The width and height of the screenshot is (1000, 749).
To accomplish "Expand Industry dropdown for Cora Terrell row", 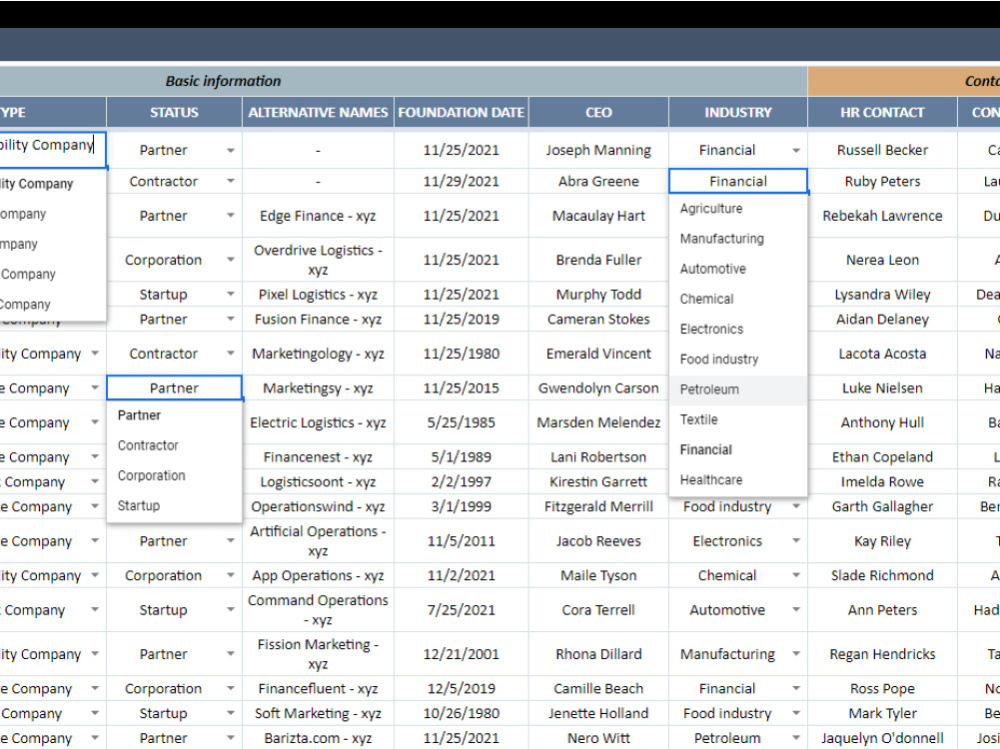I will click(796, 610).
